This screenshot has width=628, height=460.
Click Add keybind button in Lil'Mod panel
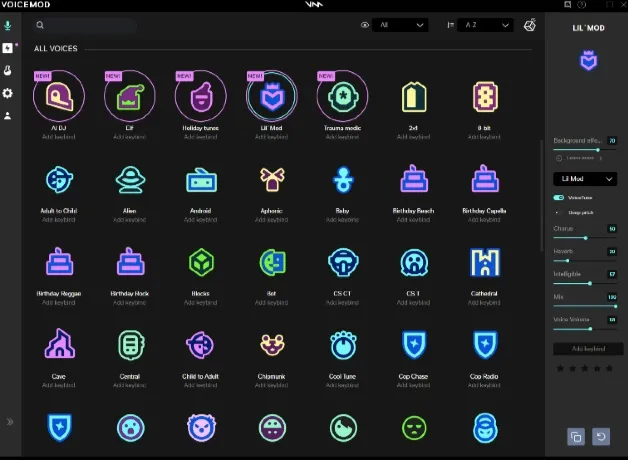click(588, 349)
